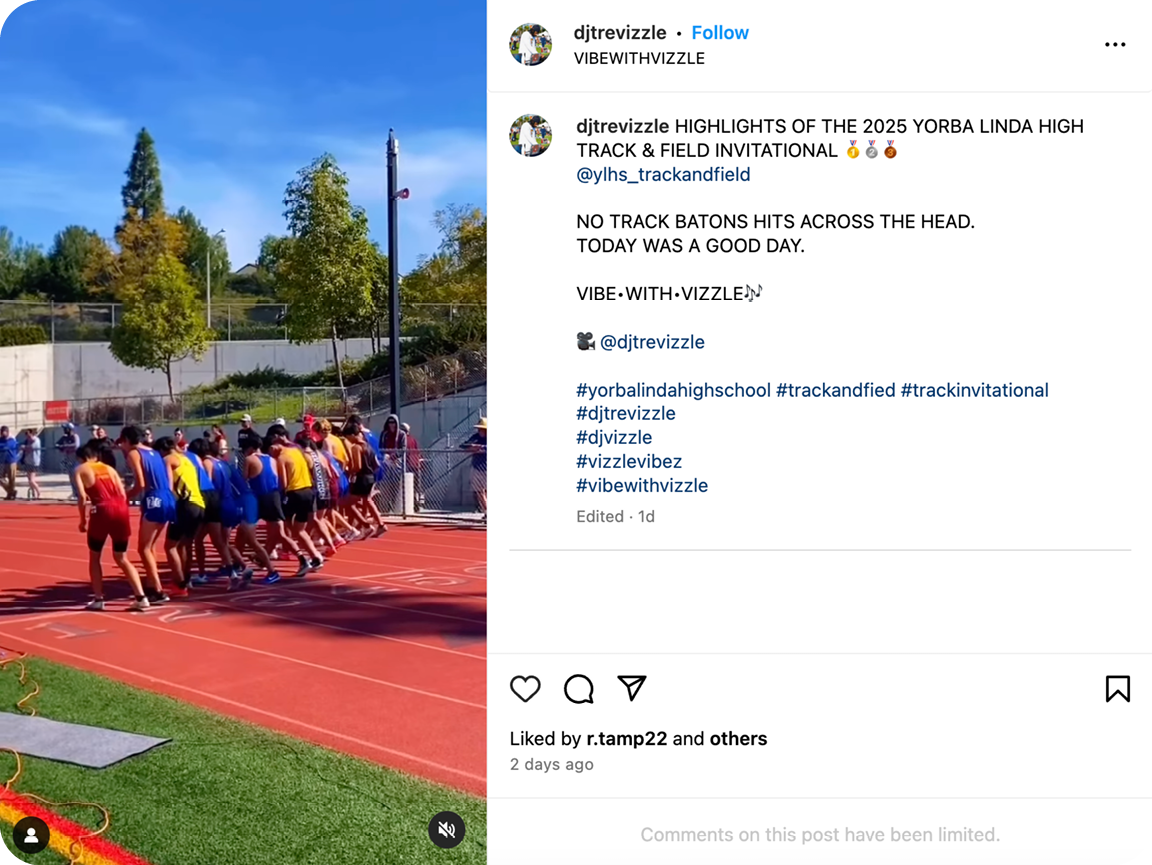View the others who liked the post
Screen dimensions: 1152x865
pyautogui.click(x=738, y=739)
